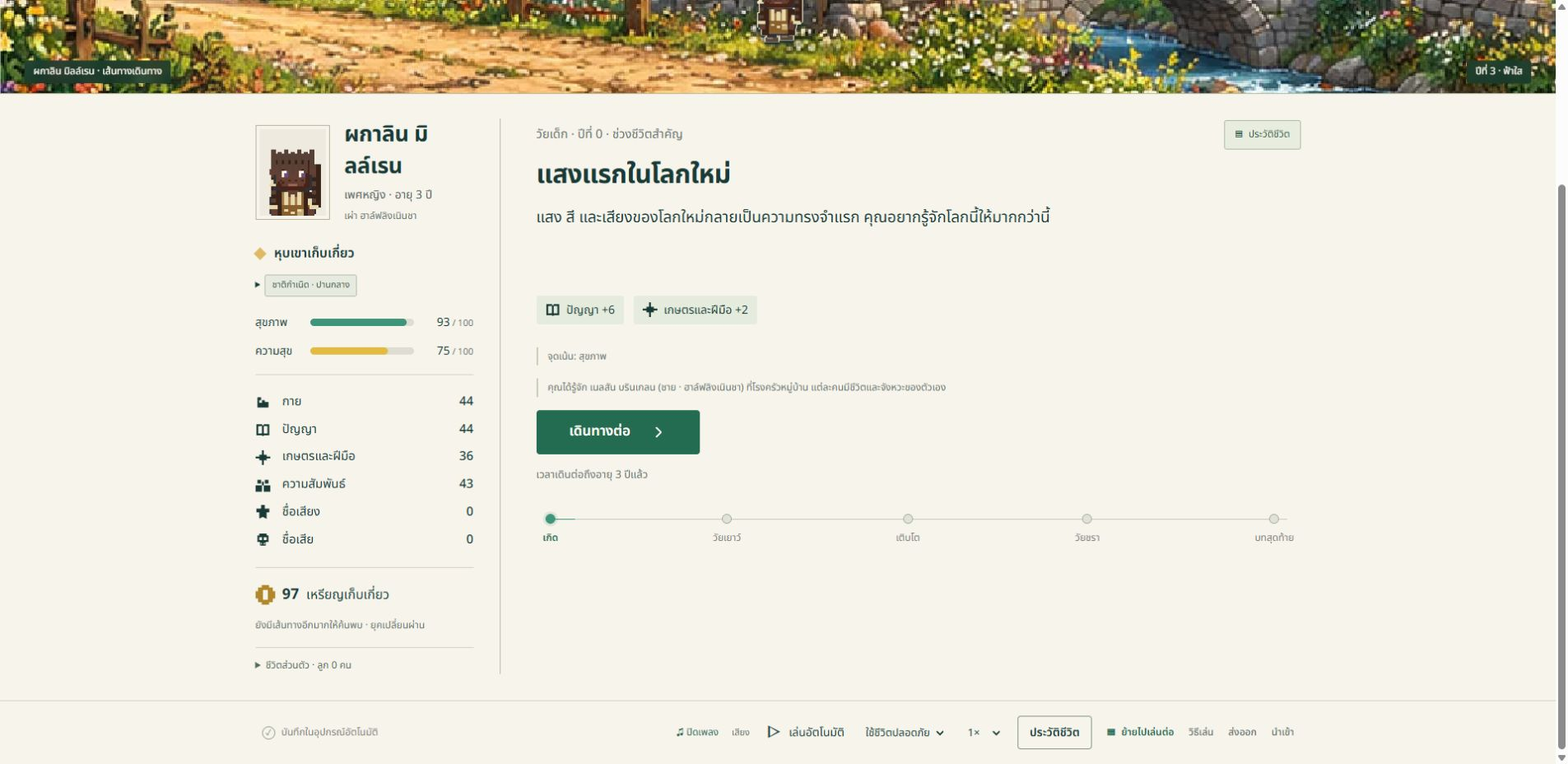The width and height of the screenshot is (1568, 764).
Task: Click the กาย (body) stat icon
Action: click(x=263, y=402)
